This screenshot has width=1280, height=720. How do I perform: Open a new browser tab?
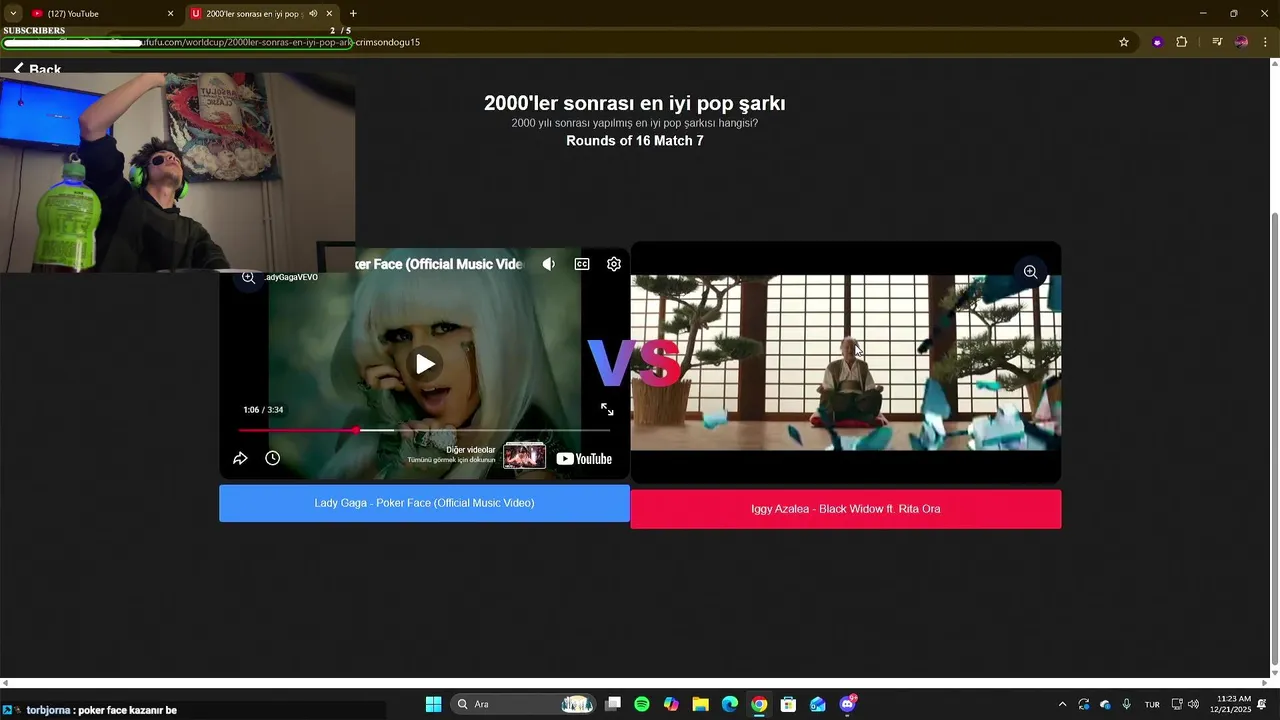pos(353,14)
